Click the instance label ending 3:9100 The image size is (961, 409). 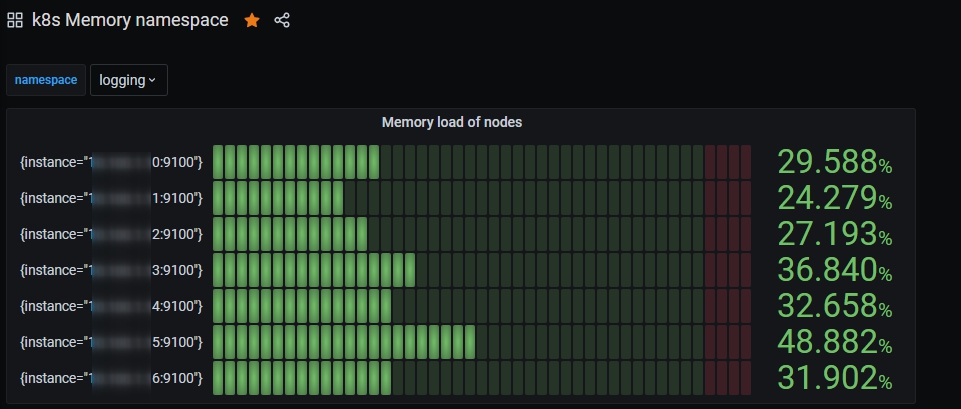[x=112, y=270]
